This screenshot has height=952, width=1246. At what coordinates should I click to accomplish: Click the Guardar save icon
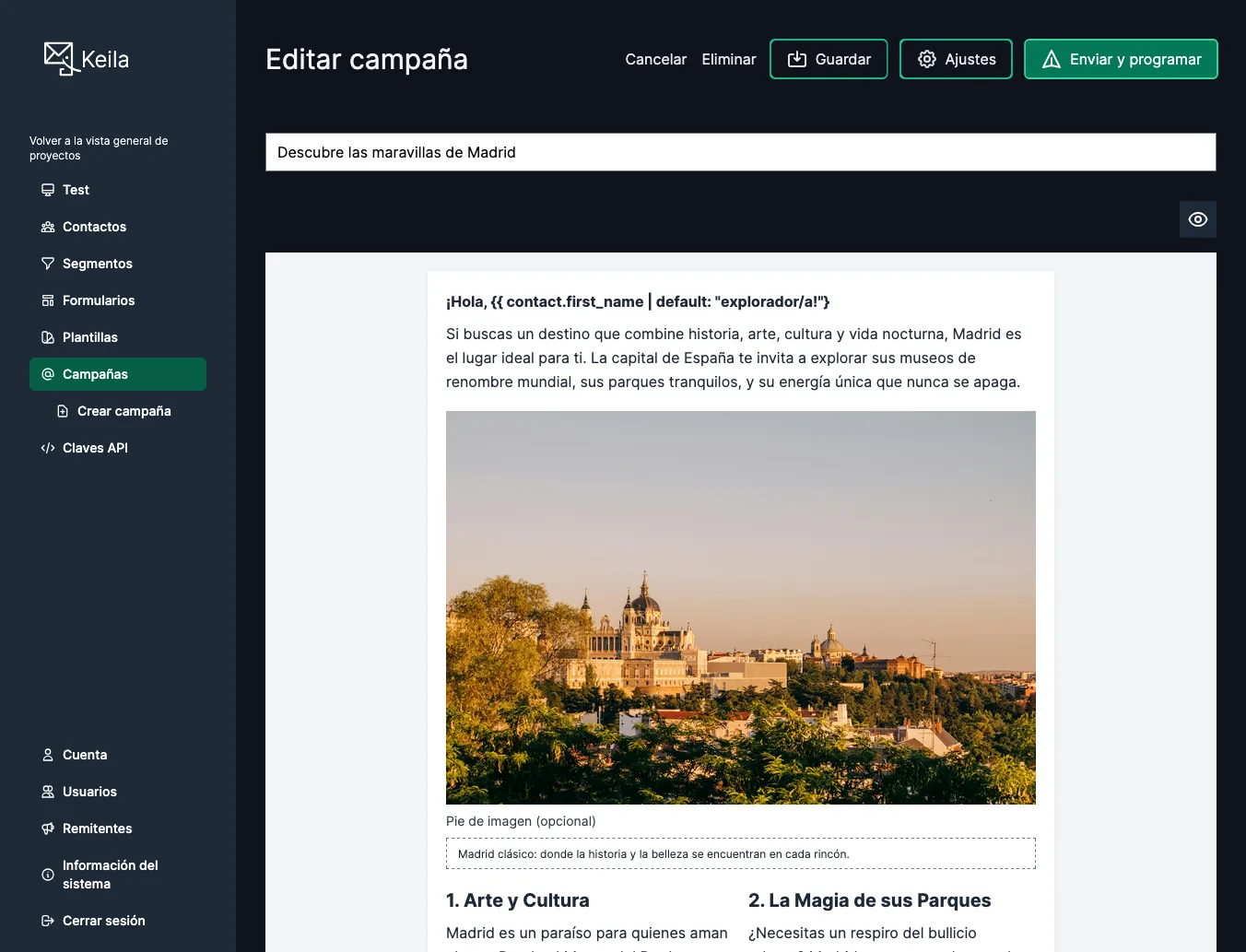click(796, 58)
